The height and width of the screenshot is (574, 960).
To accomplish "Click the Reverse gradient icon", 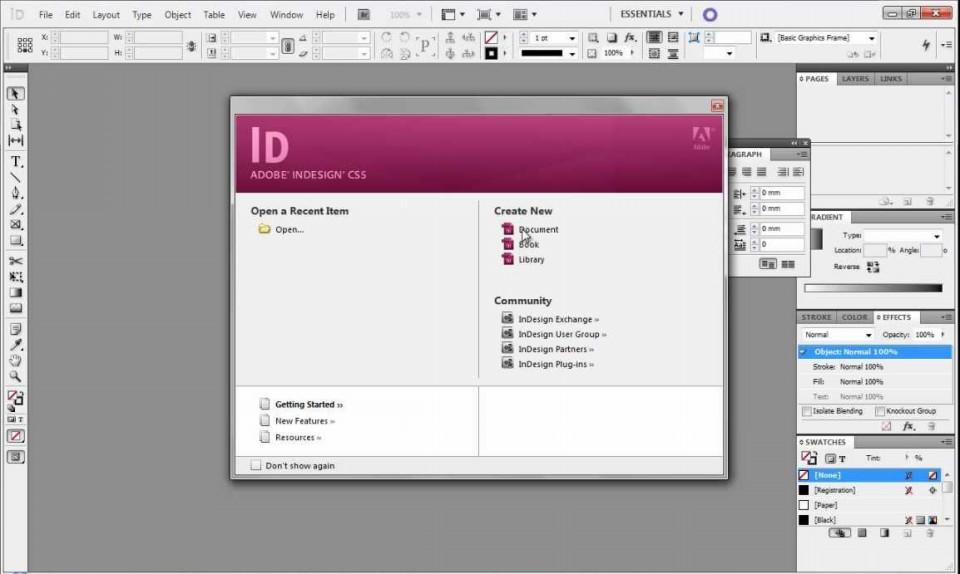I will pos(873,267).
